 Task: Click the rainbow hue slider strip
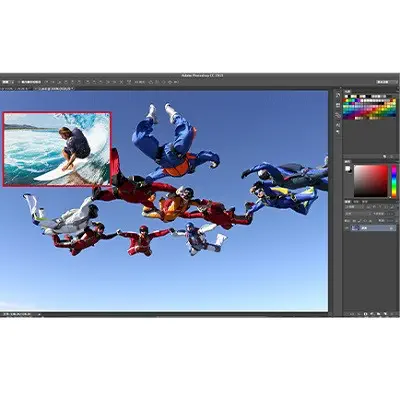pos(394,181)
